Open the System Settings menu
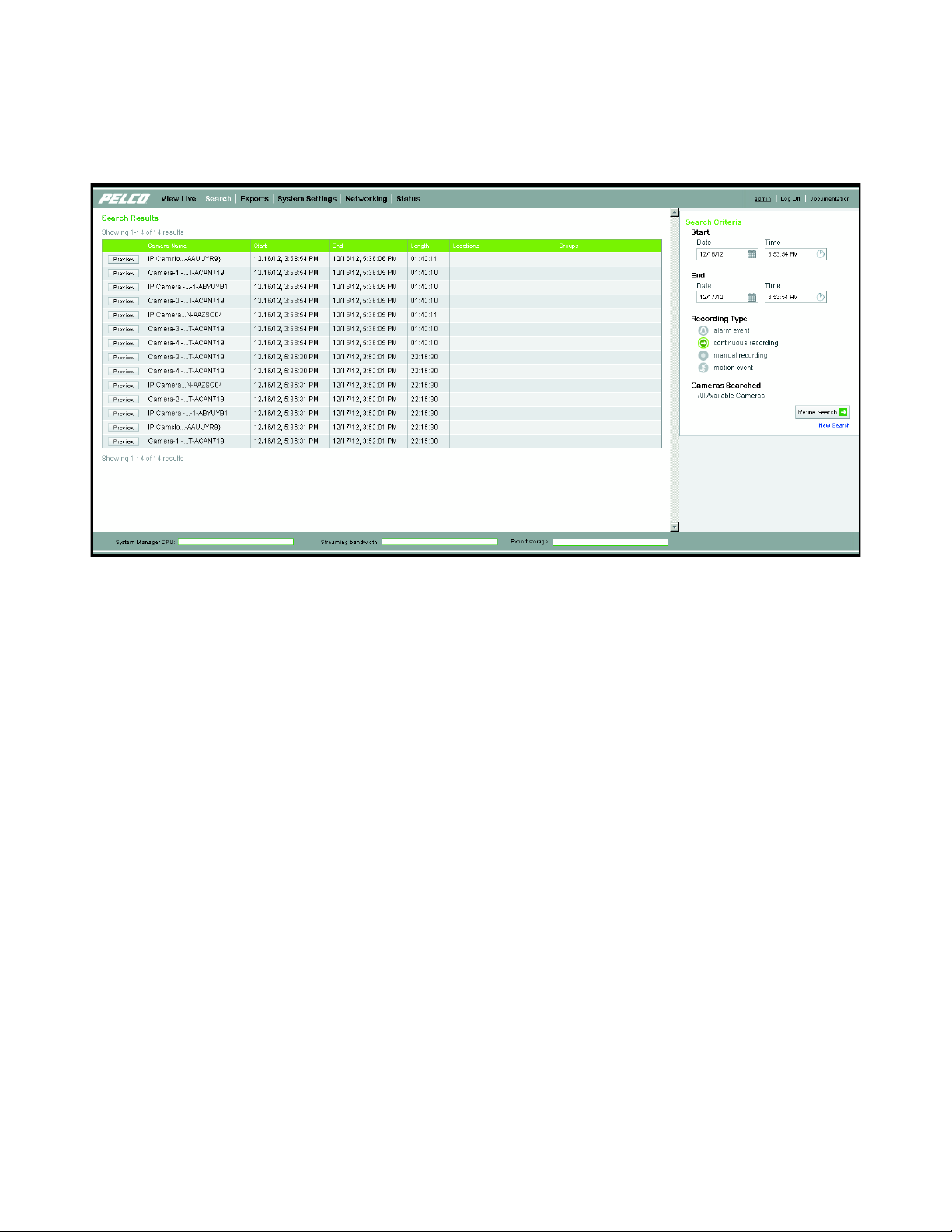 click(x=307, y=199)
